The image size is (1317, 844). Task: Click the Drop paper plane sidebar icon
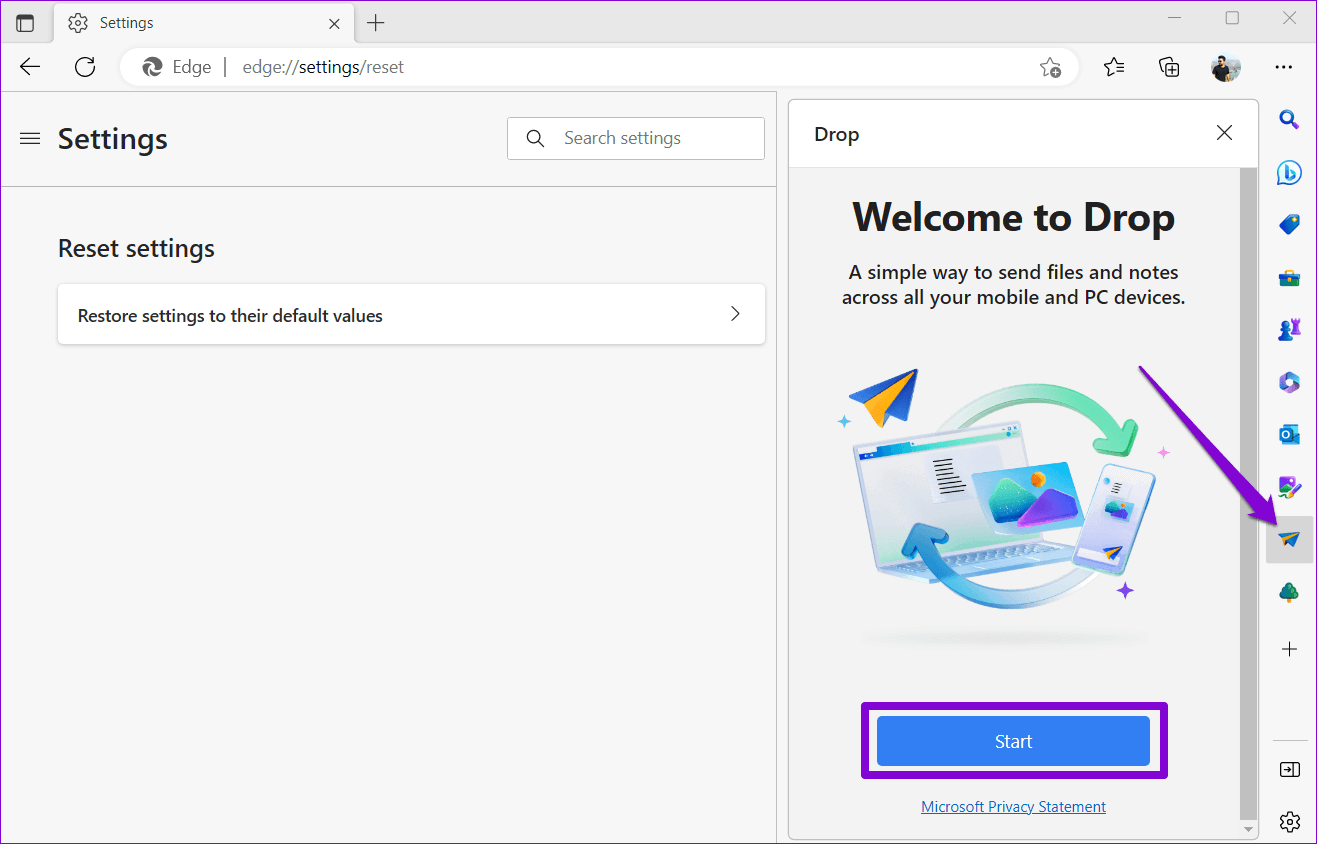[1289, 540]
